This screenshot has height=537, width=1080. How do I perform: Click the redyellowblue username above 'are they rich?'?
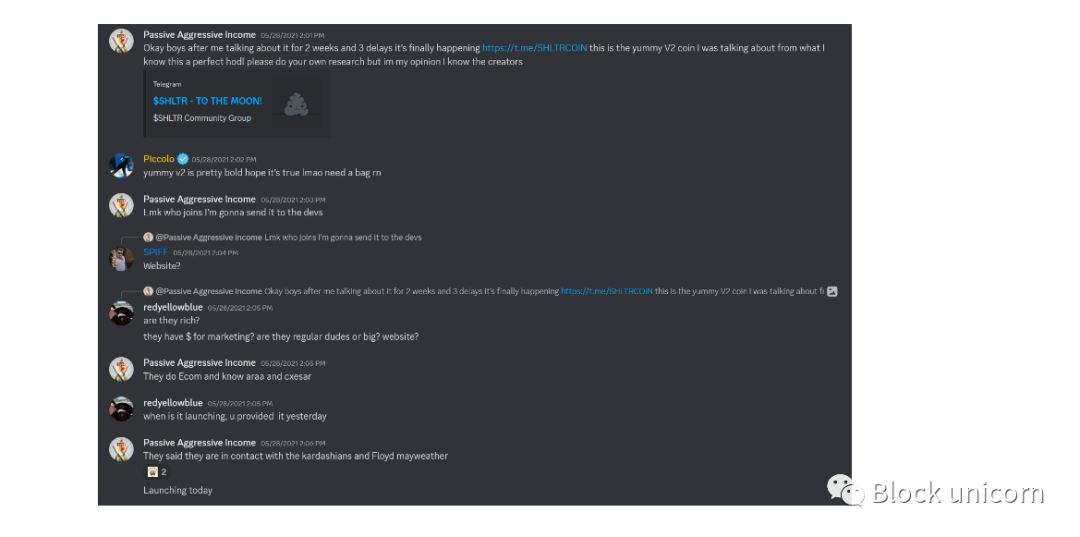click(x=173, y=307)
